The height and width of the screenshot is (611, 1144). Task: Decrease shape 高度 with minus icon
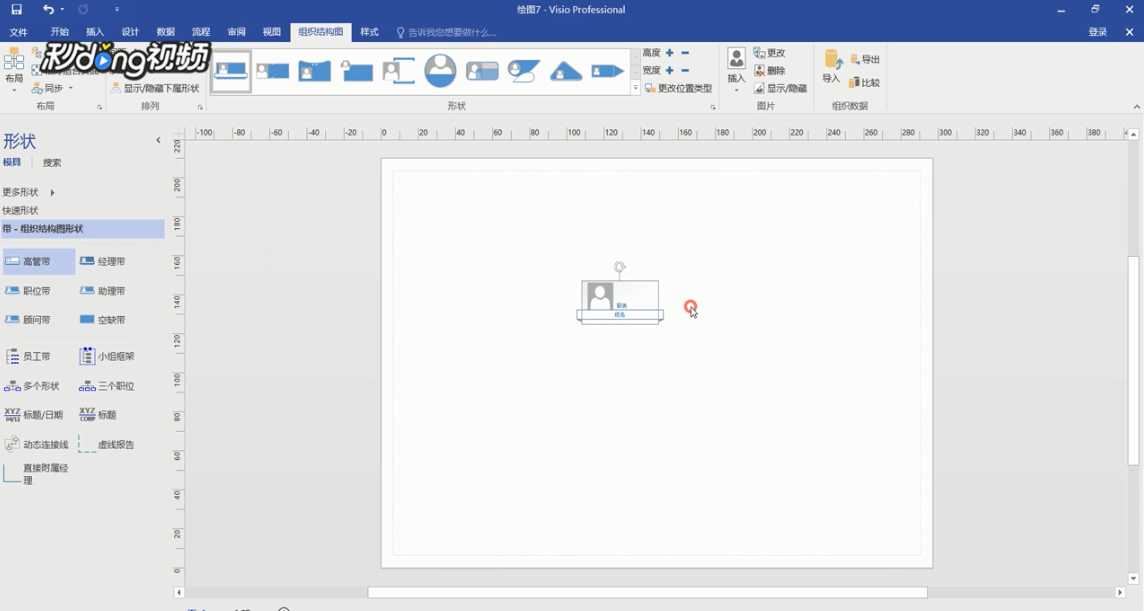coord(685,53)
